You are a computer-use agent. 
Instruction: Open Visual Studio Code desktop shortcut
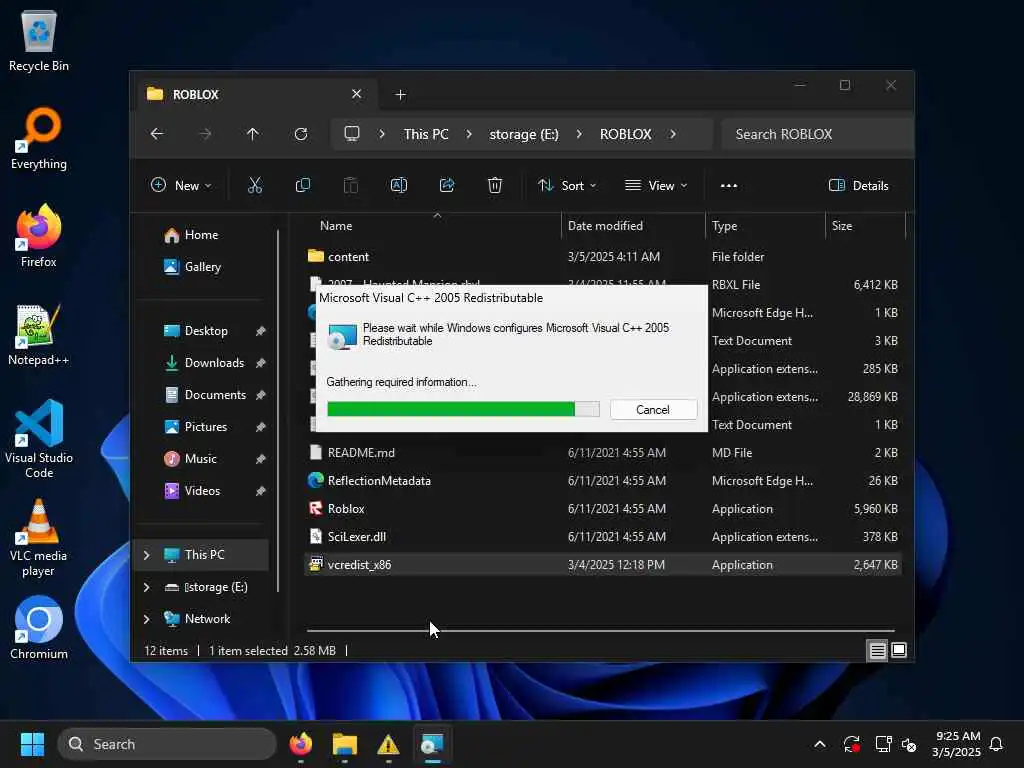(39, 439)
